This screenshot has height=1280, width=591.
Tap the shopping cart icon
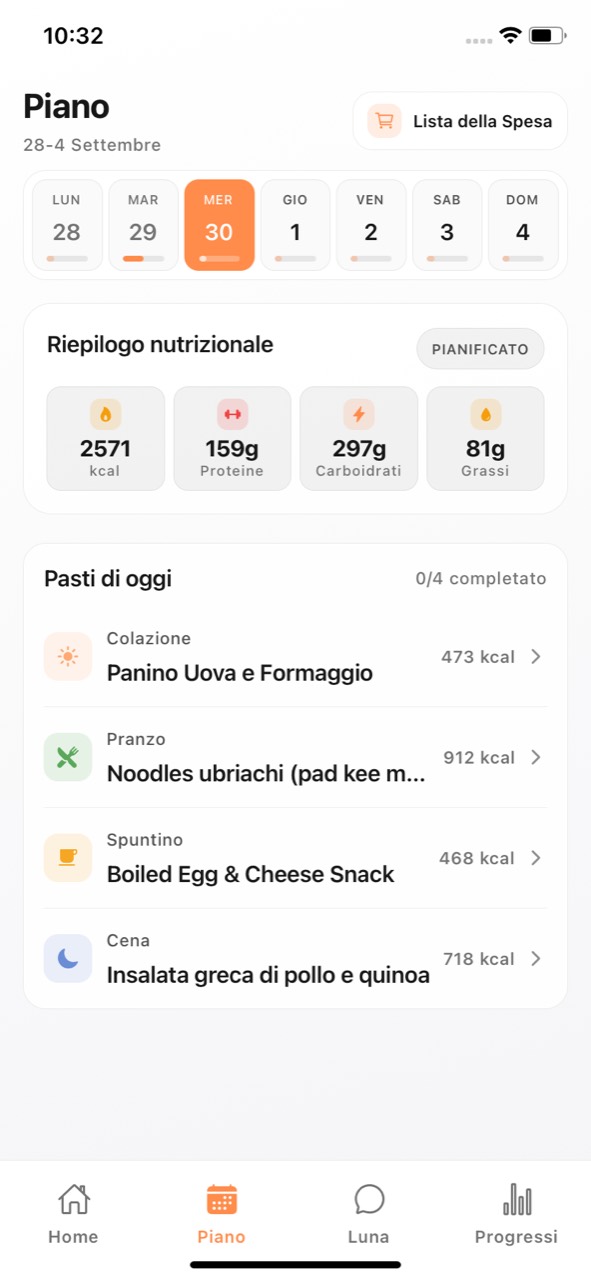384,122
